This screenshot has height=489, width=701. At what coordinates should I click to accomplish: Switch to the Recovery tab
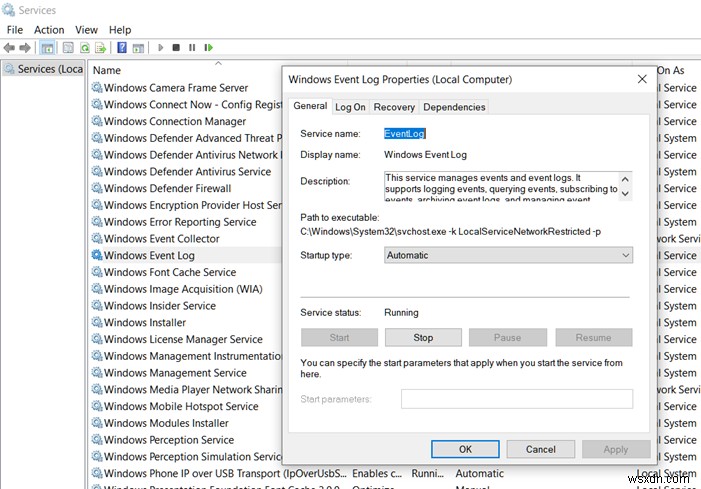tap(394, 107)
